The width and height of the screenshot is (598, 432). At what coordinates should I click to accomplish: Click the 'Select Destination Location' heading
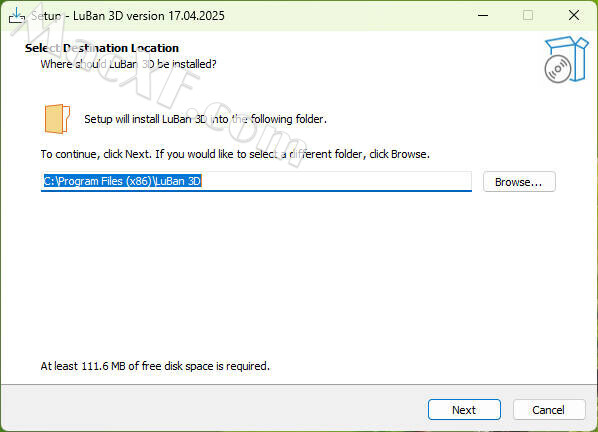(102, 48)
